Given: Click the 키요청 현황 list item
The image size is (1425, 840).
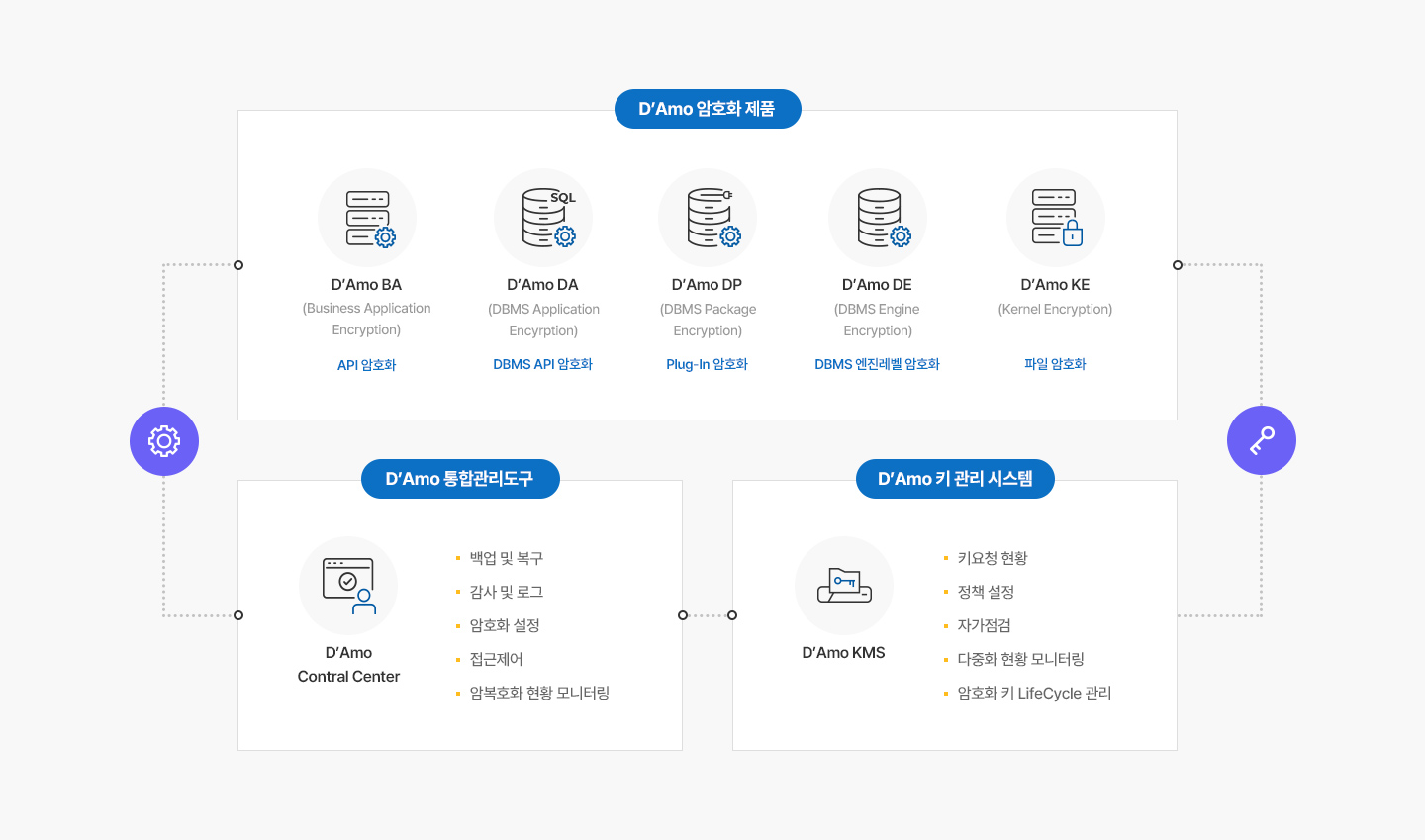Looking at the screenshot, I should (x=993, y=558).
